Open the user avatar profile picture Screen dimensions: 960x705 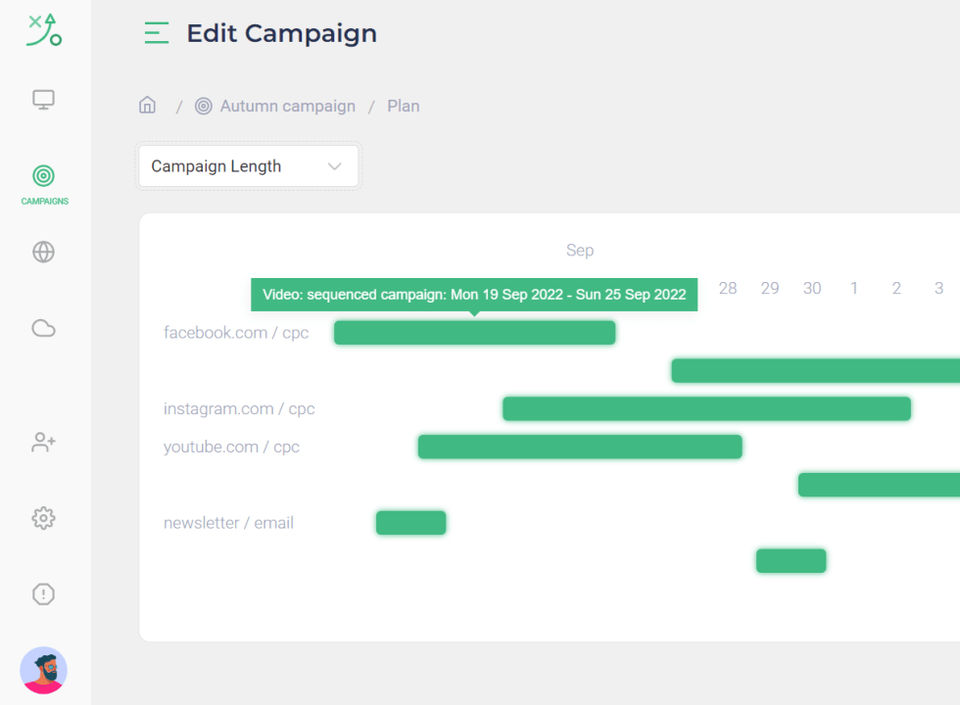43,670
